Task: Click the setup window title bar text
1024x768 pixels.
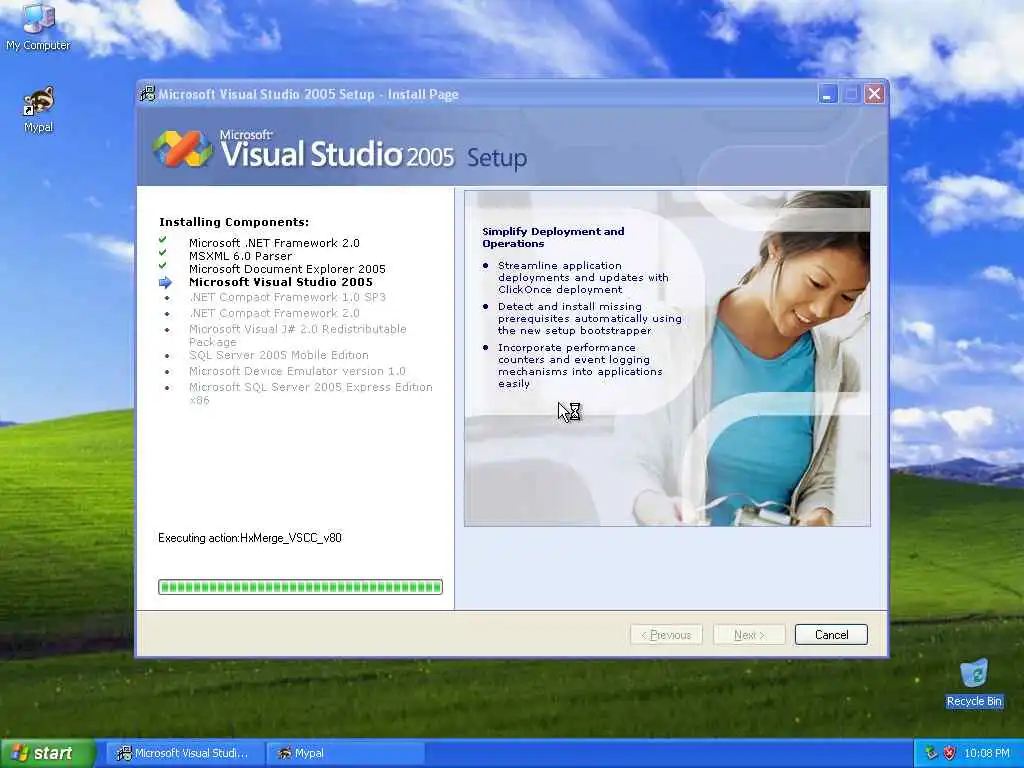Action: click(308, 95)
